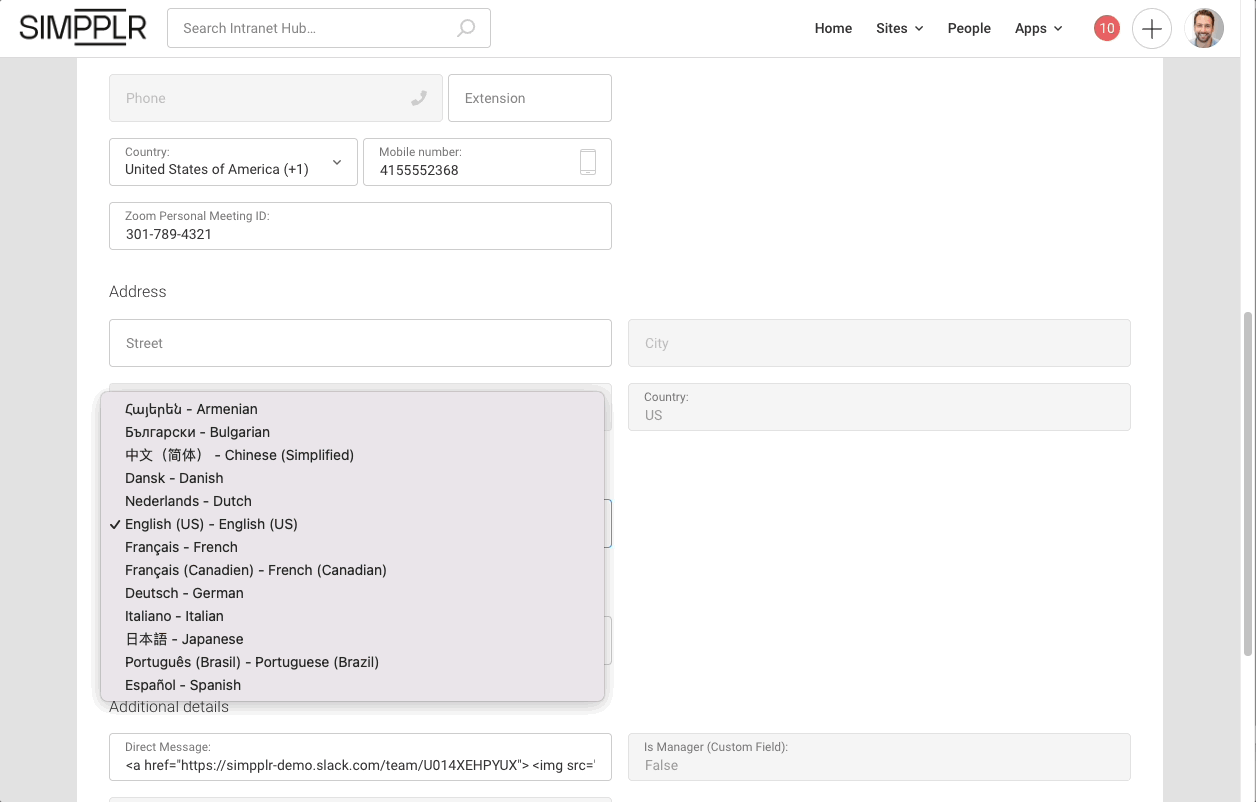Select Italiano - Italian option
Viewport: 1256px width, 802px height.
[x=353, y=616]
